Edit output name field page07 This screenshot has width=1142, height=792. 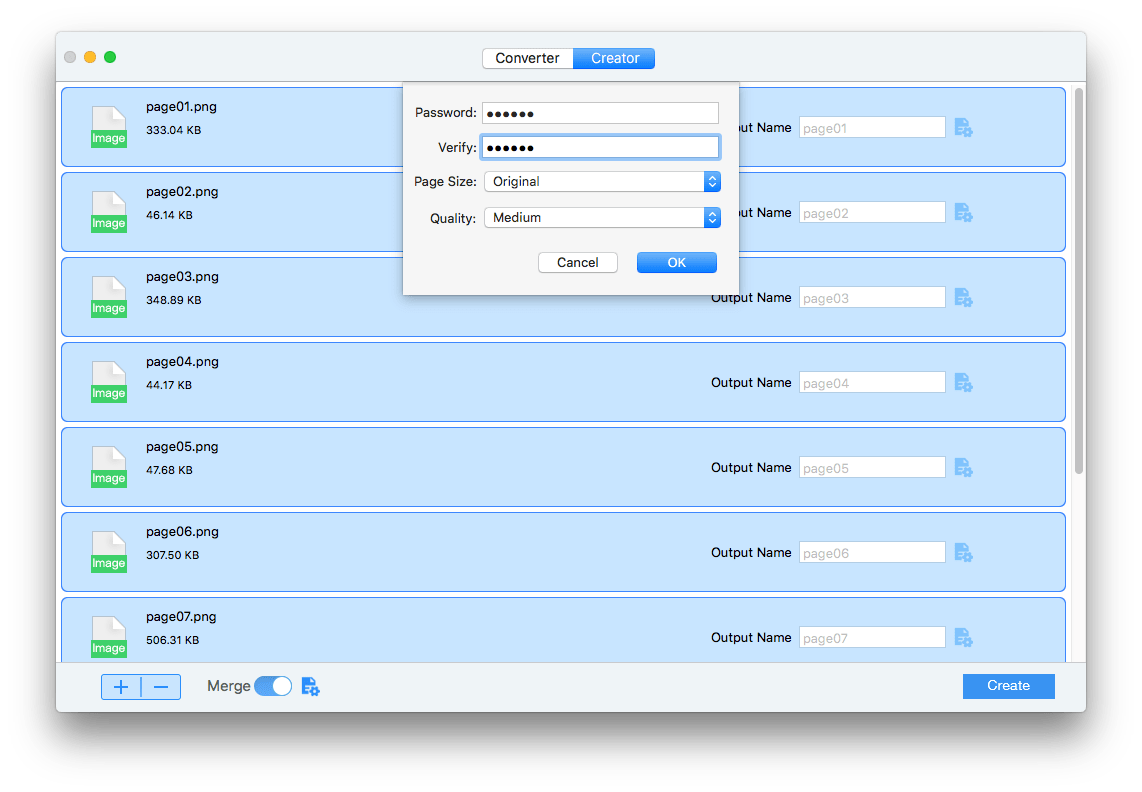coord(872,638)
